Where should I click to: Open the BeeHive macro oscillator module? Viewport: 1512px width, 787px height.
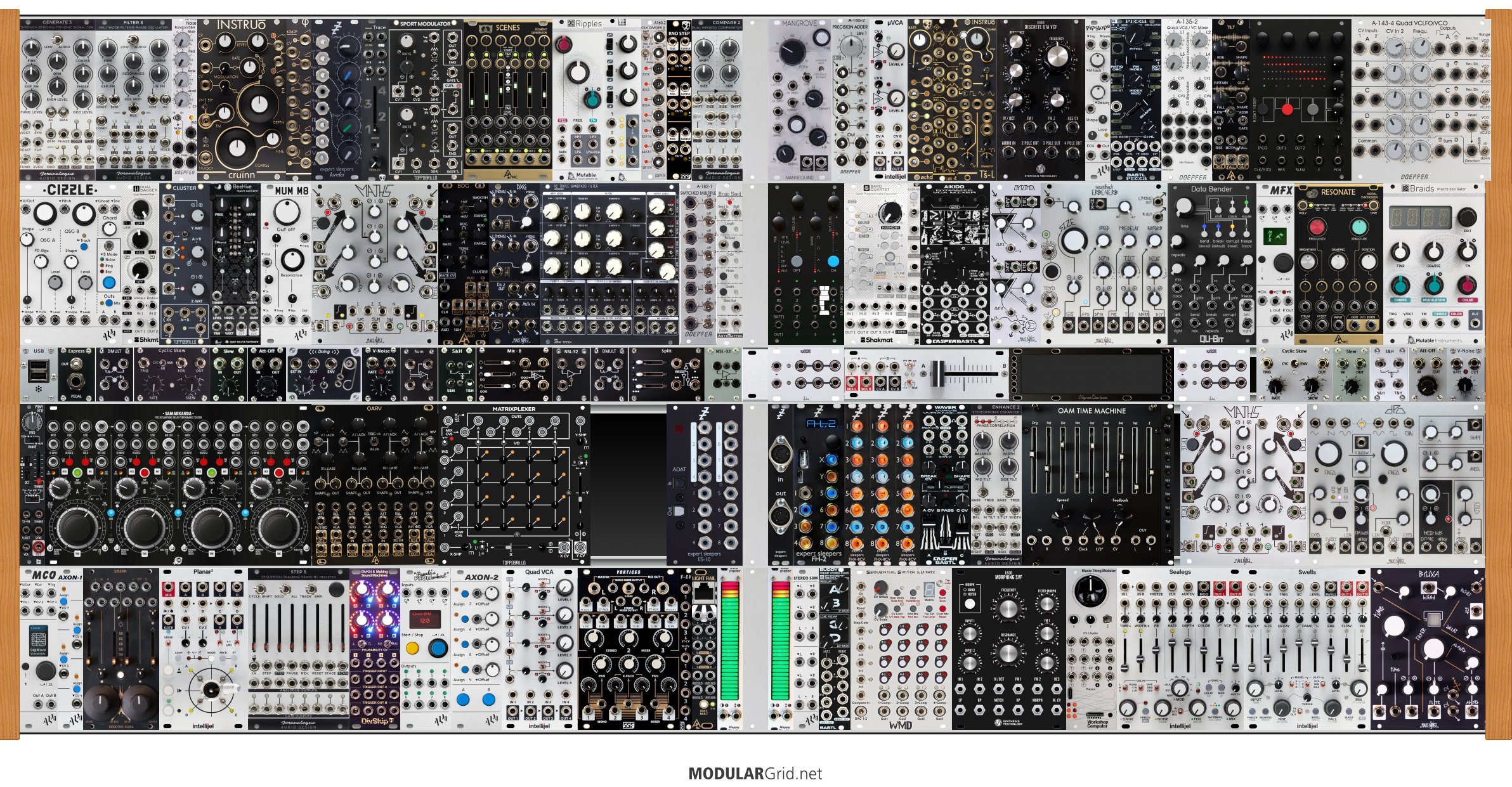click(235, 264)
